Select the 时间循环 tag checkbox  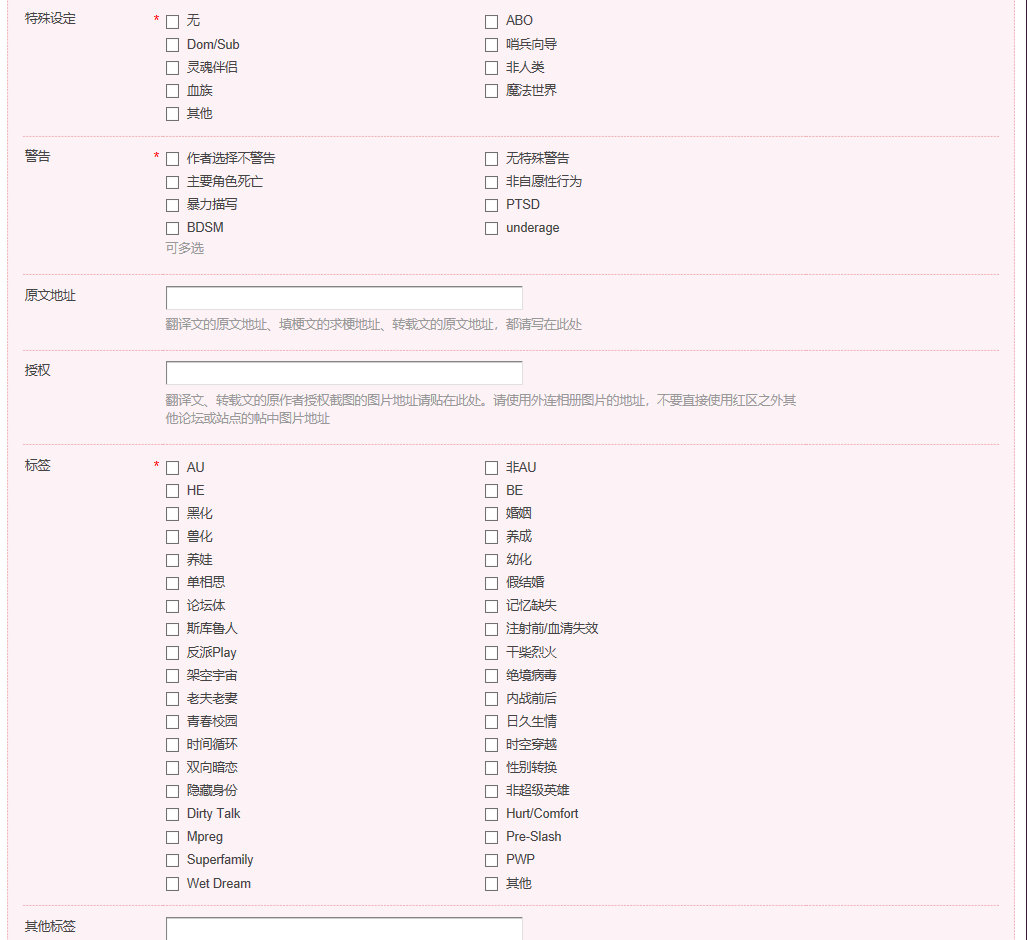172,745
